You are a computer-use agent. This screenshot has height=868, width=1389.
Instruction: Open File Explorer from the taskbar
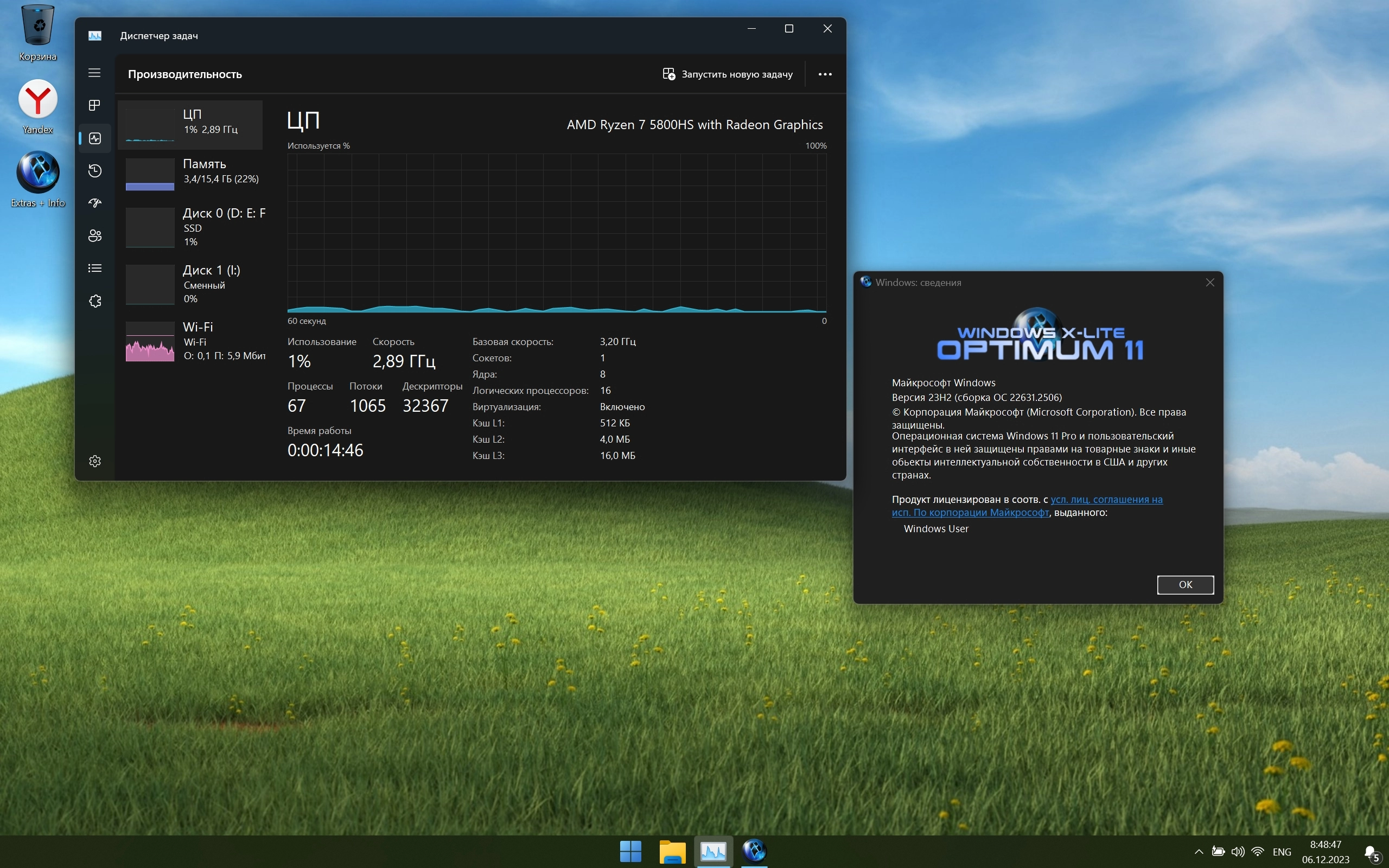click(672, 851)
